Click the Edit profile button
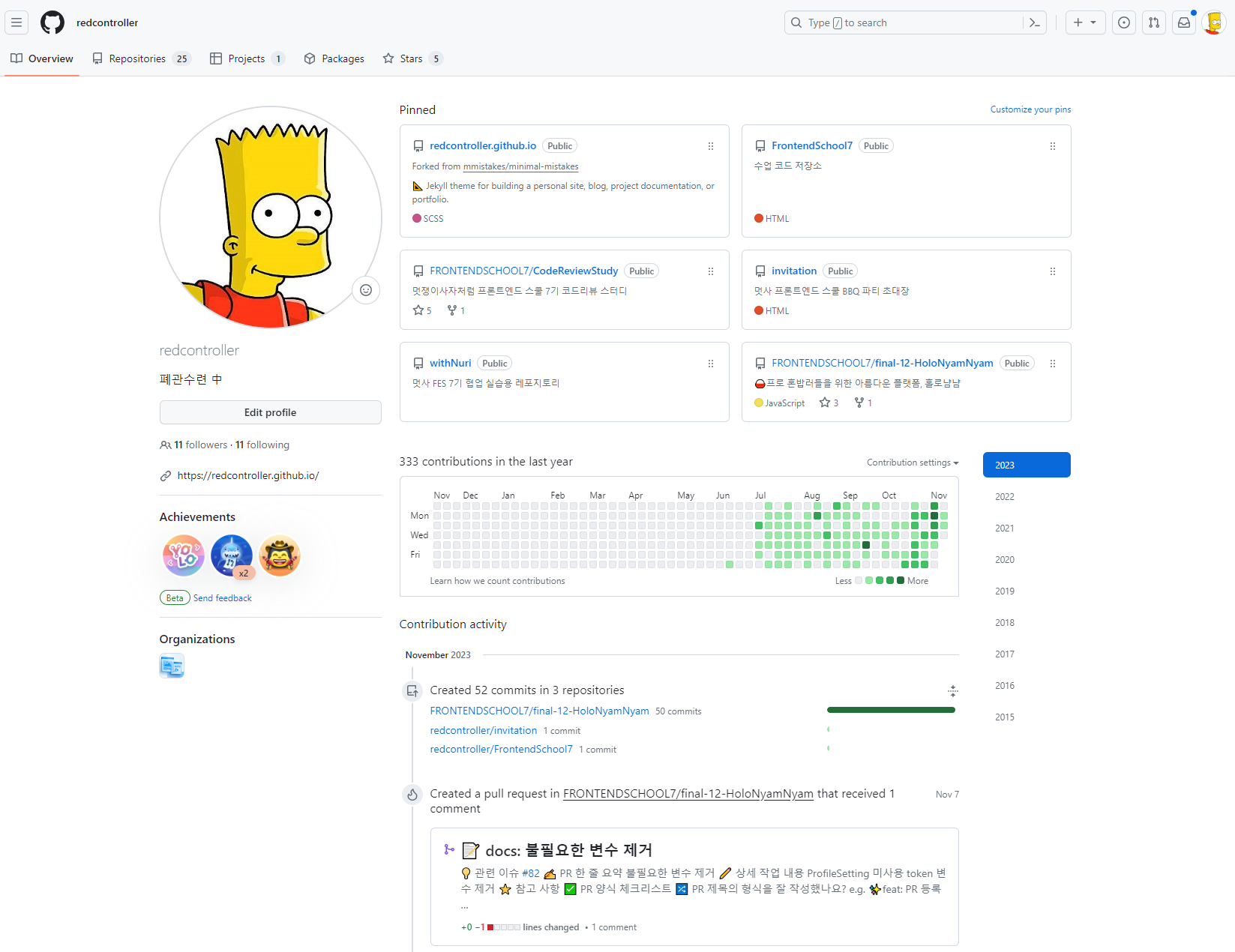 pyautogui.click(x=271, y=412)
